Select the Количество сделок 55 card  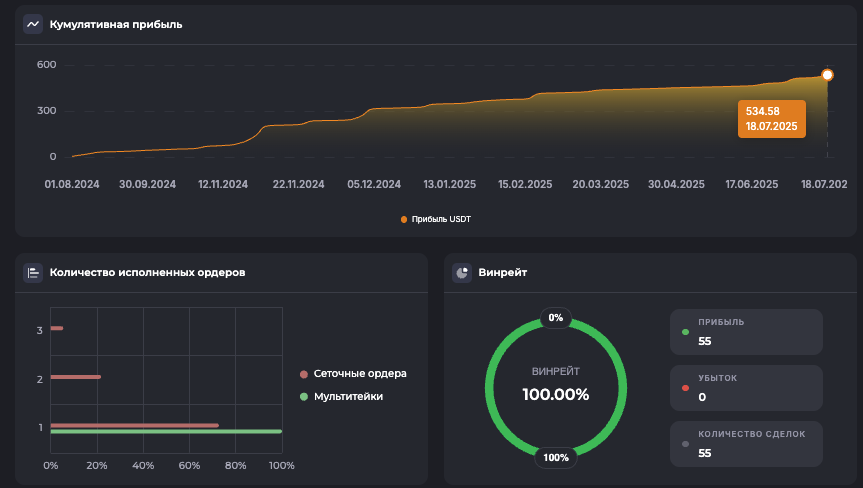tap(746, 444)
